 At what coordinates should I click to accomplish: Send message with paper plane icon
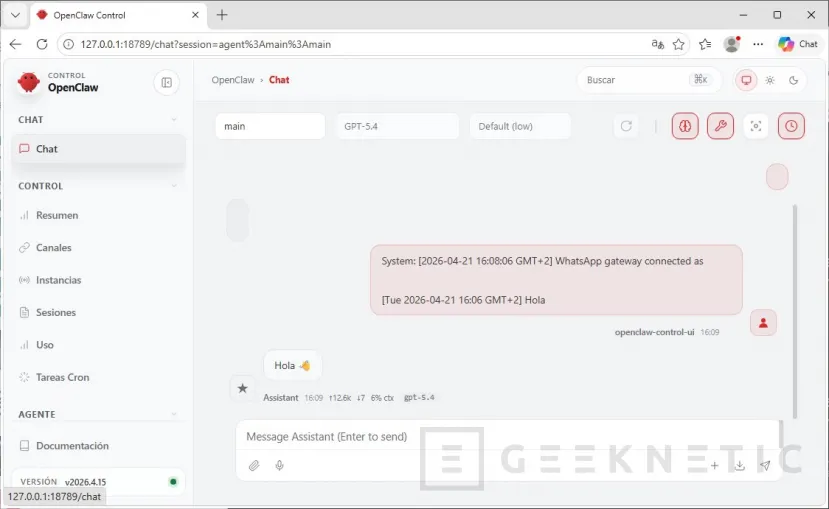click(x=765, y=466)
